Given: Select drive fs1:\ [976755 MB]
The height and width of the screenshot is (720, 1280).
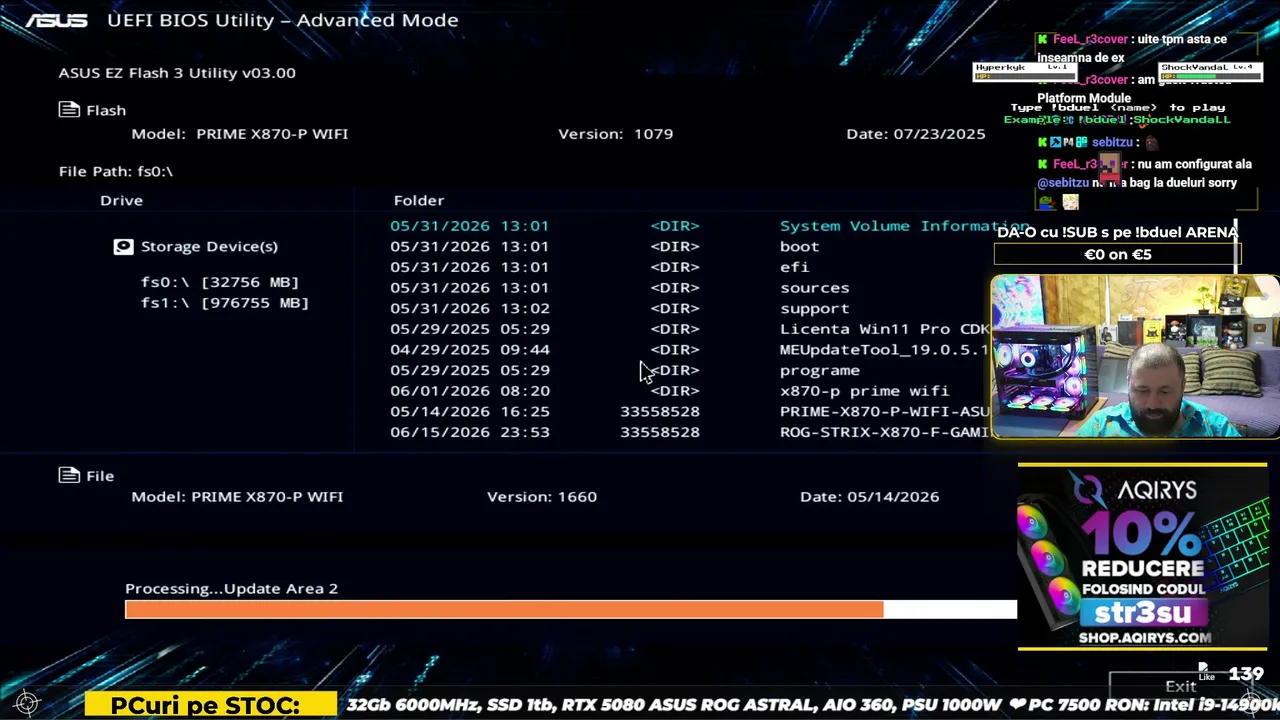Looking at the screenshot, I should [225, 303].
